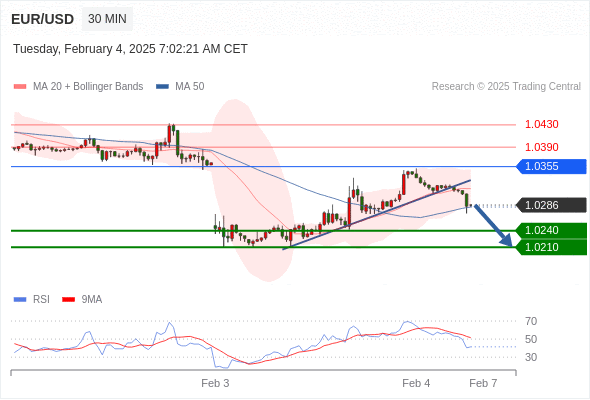Click the 30 MIN timeframe badge
Image resolution: width=590 pixels, height=400 pixels.
107,19
